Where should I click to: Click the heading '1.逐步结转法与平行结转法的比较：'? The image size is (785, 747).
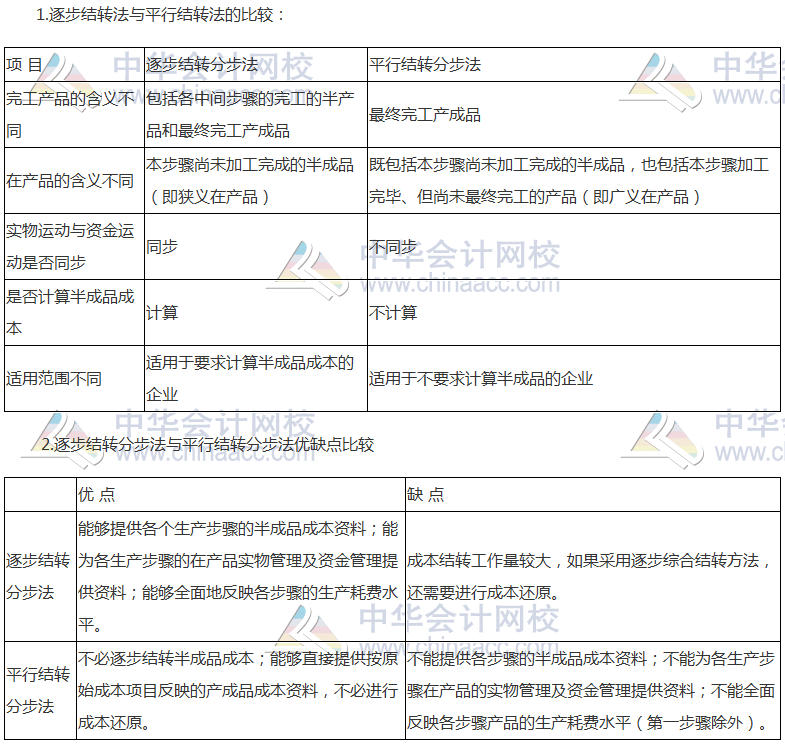tap(160, 15)
